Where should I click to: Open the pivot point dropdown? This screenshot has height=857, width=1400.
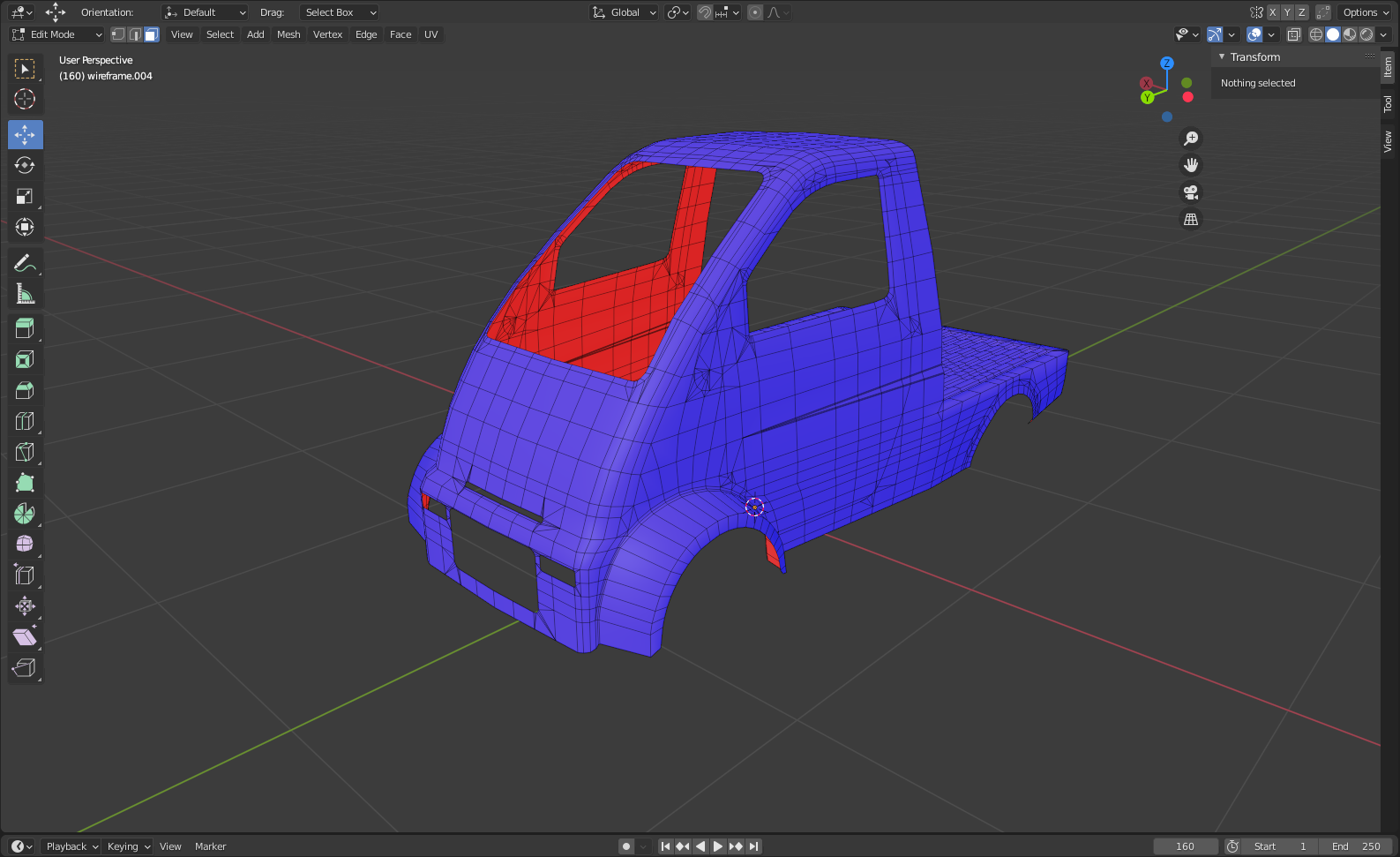(x=678, y=12)
